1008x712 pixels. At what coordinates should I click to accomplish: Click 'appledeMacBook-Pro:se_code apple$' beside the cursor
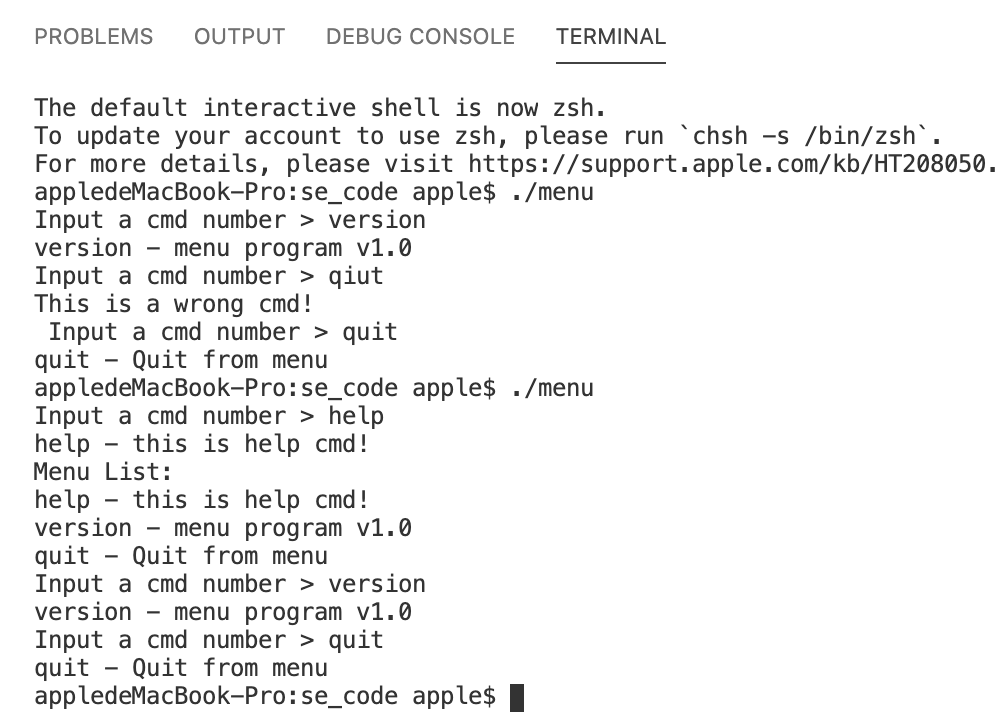[265, 697]
